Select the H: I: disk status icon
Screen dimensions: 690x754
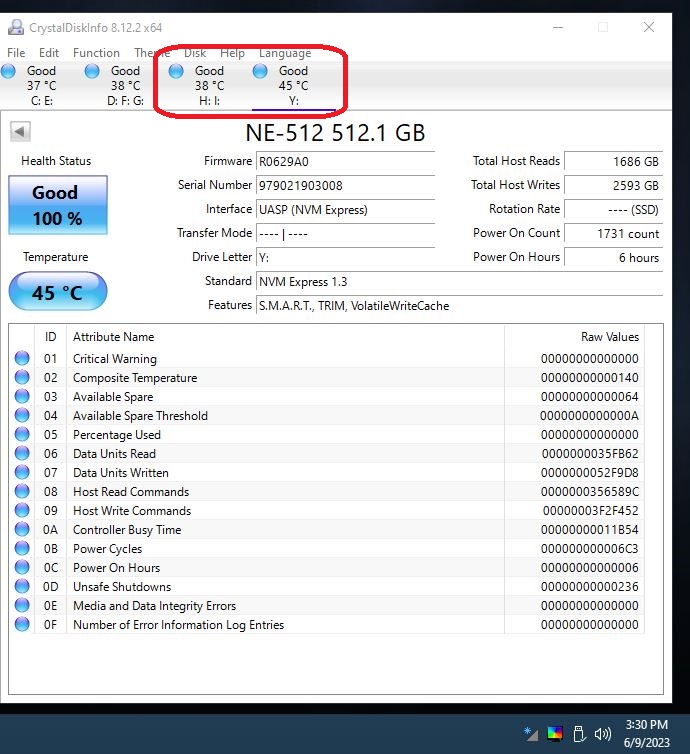tap(176, 71)
